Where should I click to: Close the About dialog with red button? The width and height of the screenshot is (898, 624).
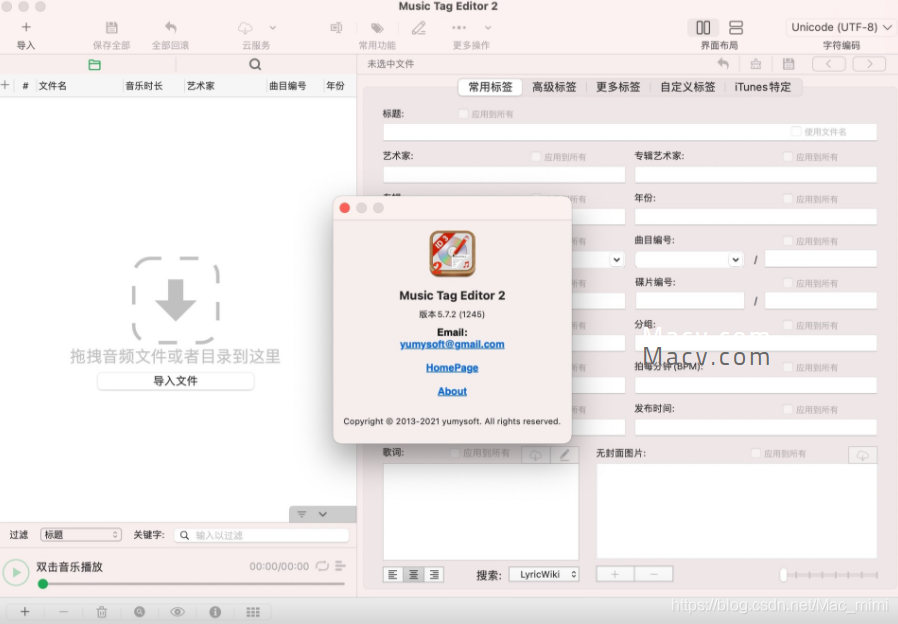pos(345,208)
